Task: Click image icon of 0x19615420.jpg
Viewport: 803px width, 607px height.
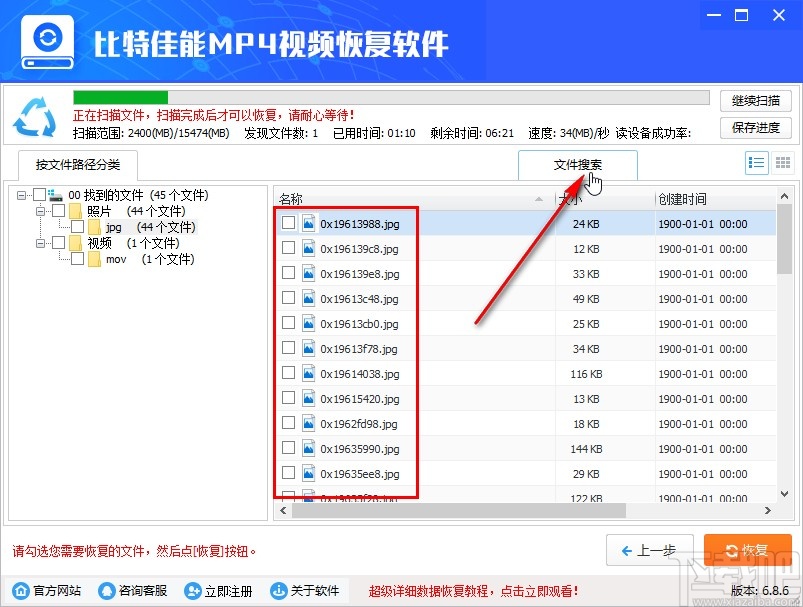Action: click(x=308, y=399)
